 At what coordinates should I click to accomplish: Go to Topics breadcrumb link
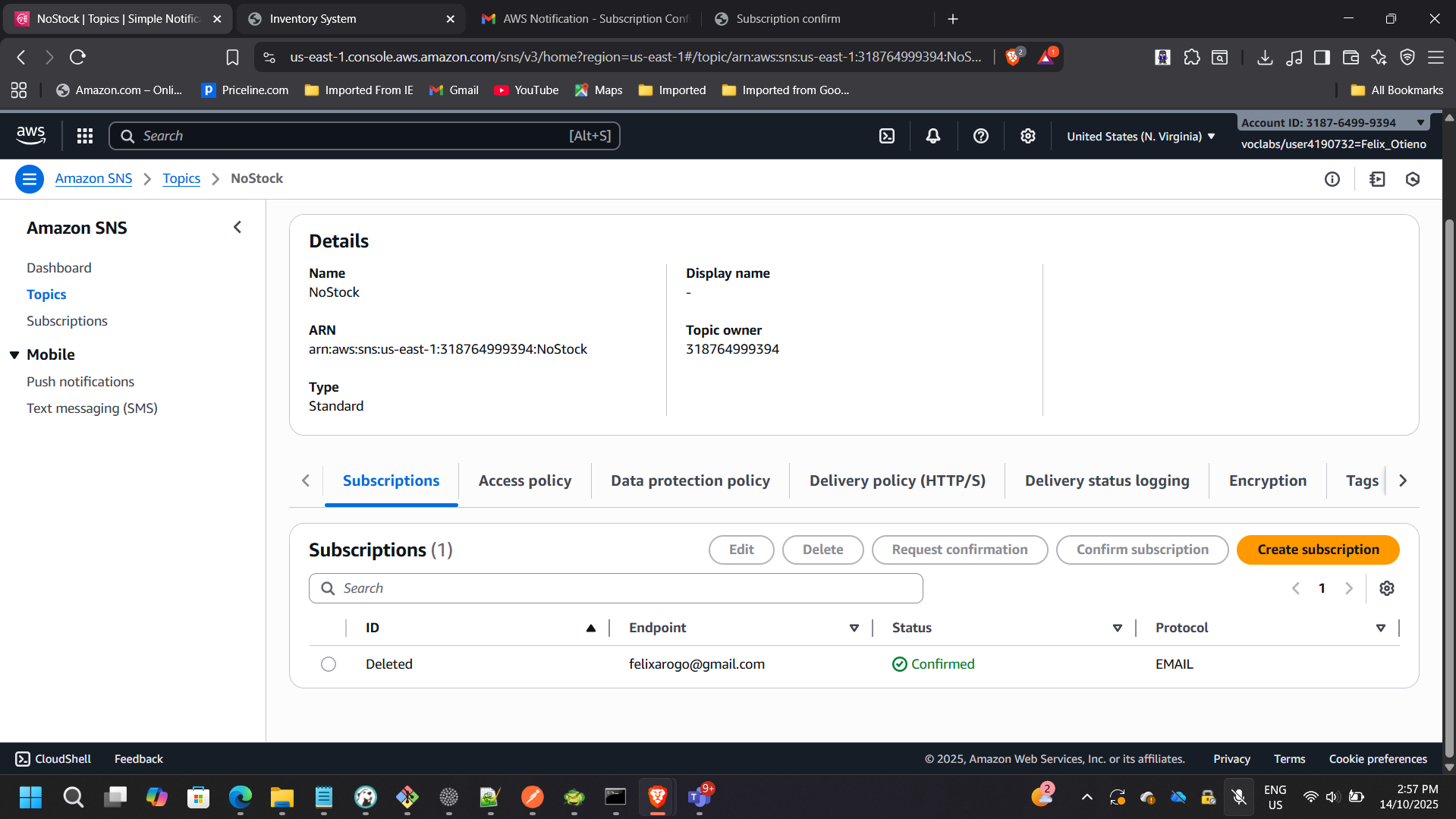pos(181,178)
